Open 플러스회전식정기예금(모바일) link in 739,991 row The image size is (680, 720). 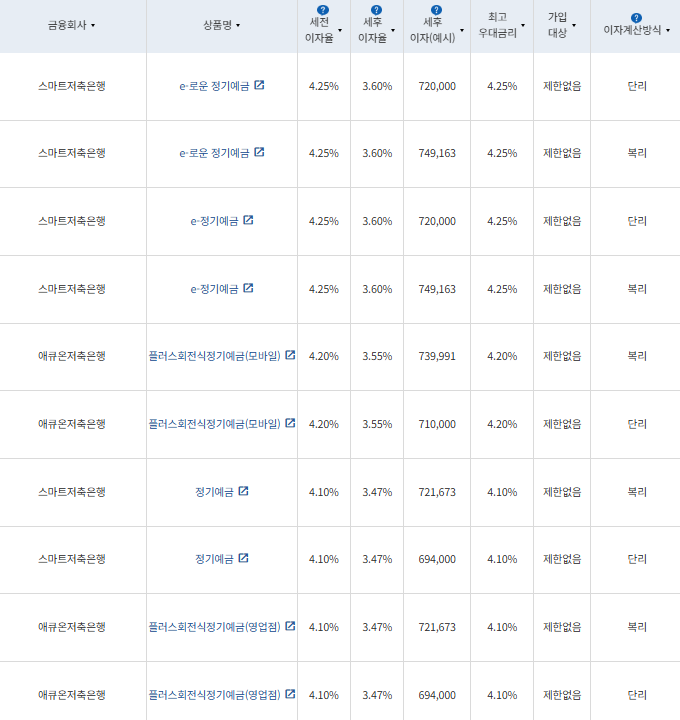click(x=214, y=356)
